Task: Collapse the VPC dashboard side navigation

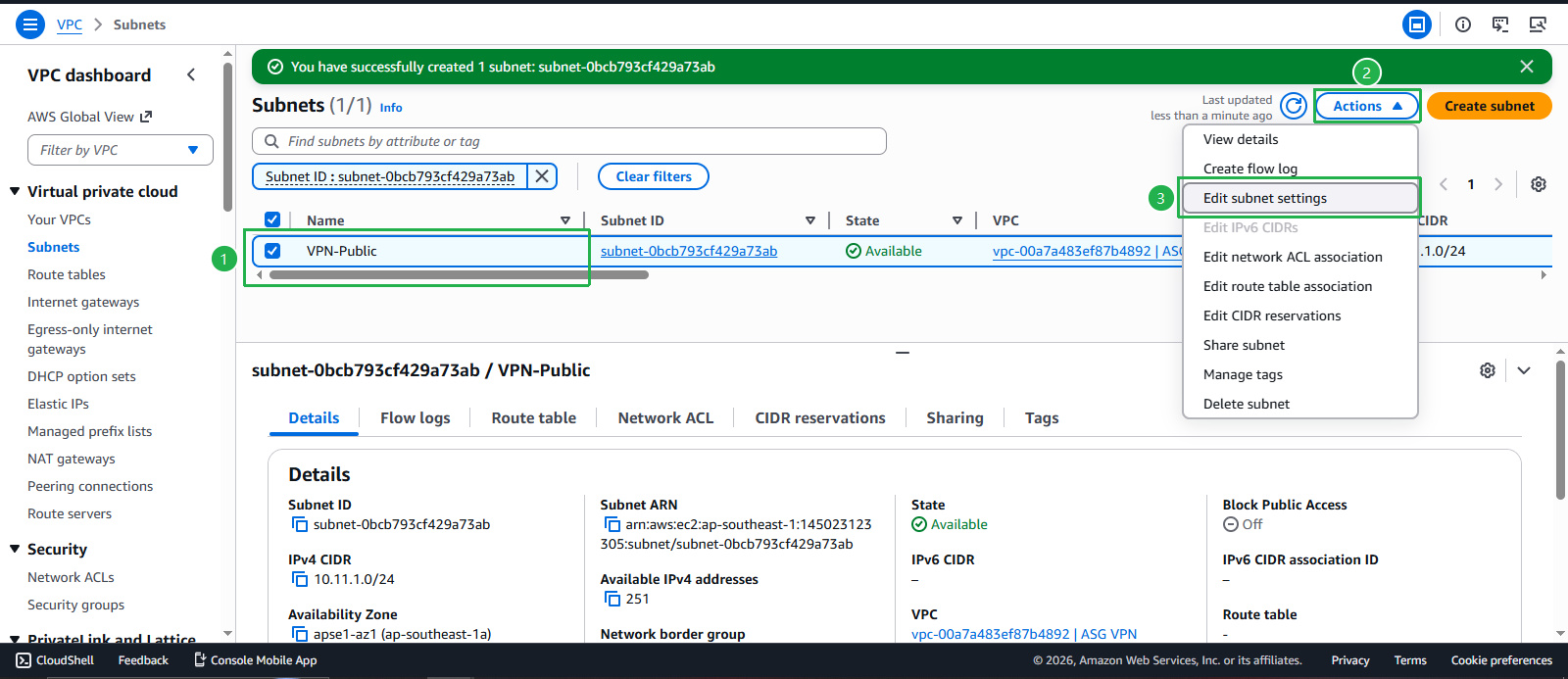Action: click(x=191, y=74)
